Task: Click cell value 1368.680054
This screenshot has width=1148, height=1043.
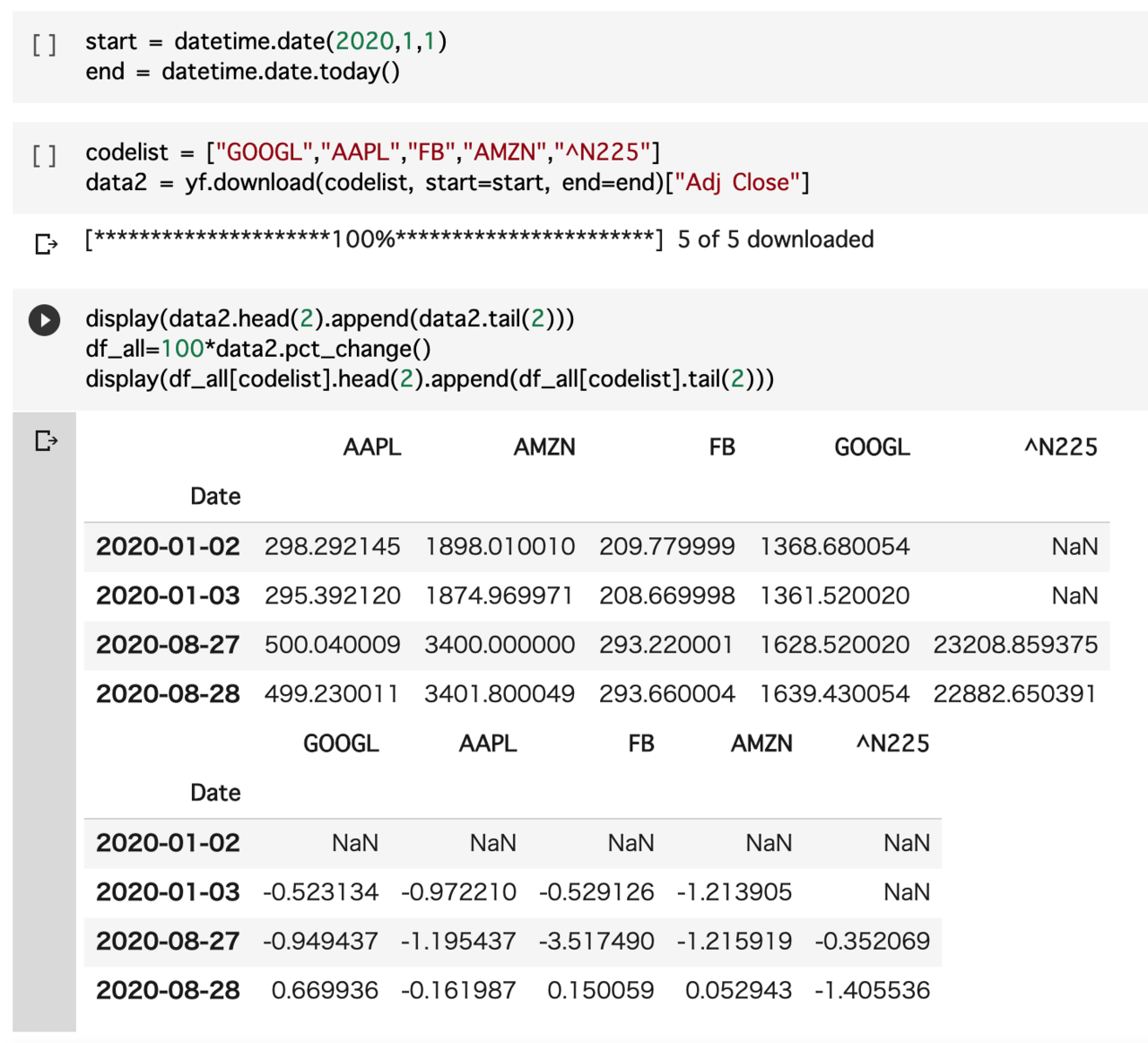Action: 835,546
